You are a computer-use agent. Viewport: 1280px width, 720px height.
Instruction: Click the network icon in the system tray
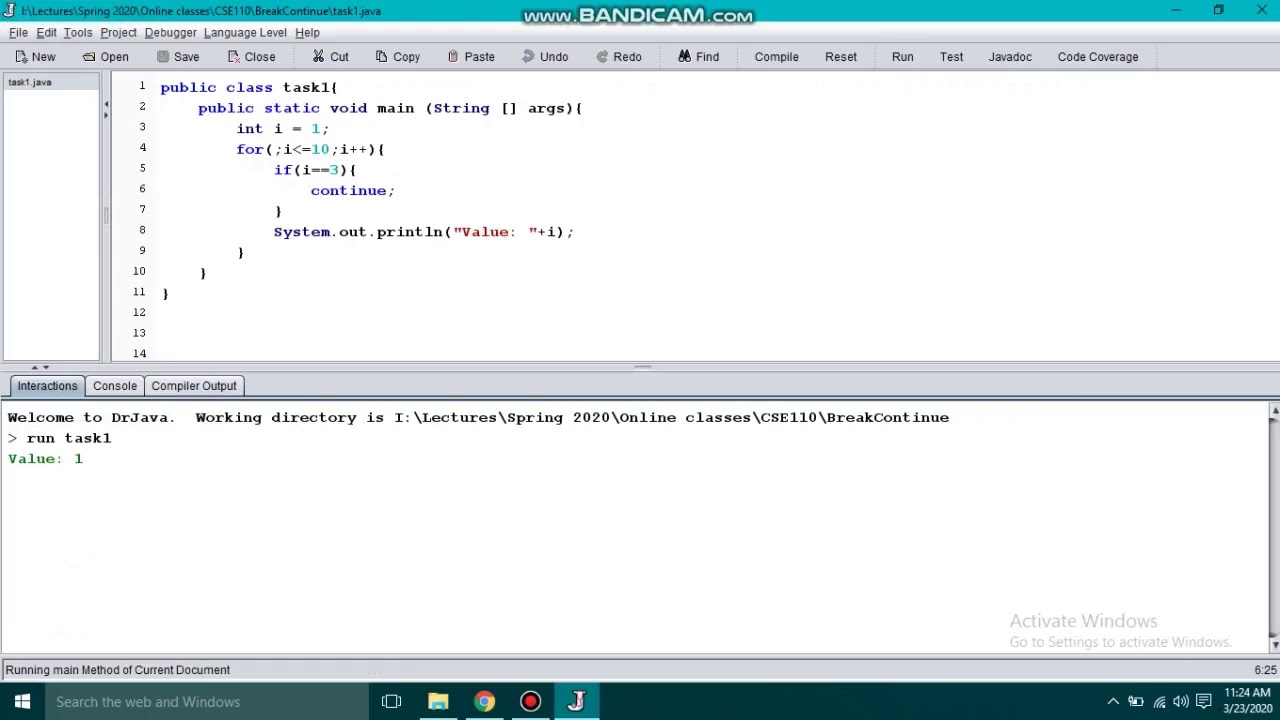pos(1159,702)
